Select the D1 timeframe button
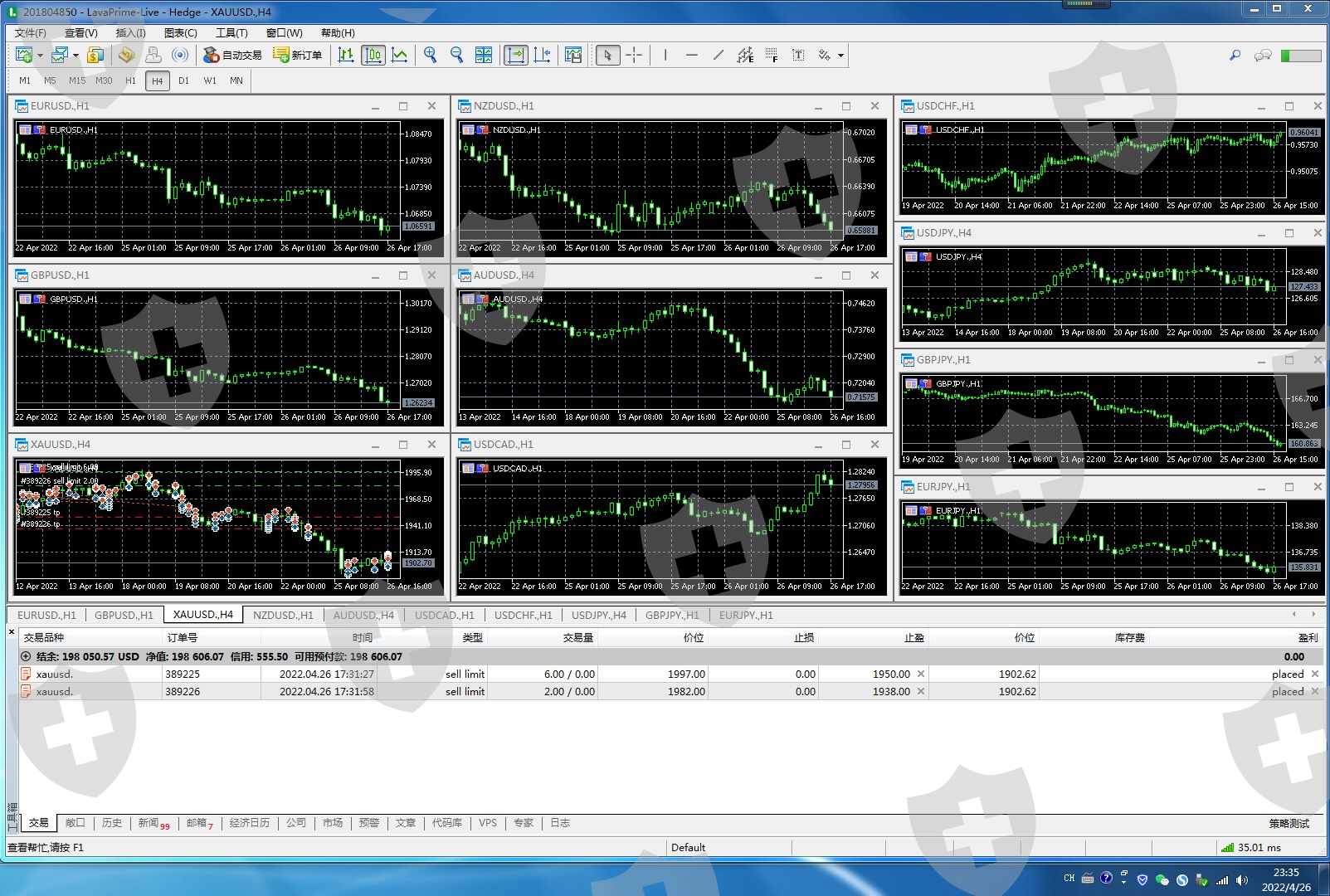This screenshot has height=896, width=1330. pos(183,80)
